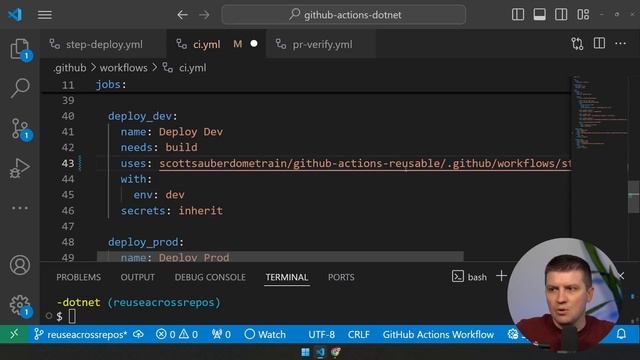
Task: Show additional views ellipsis in activity bar
Action: coord(20,208)
